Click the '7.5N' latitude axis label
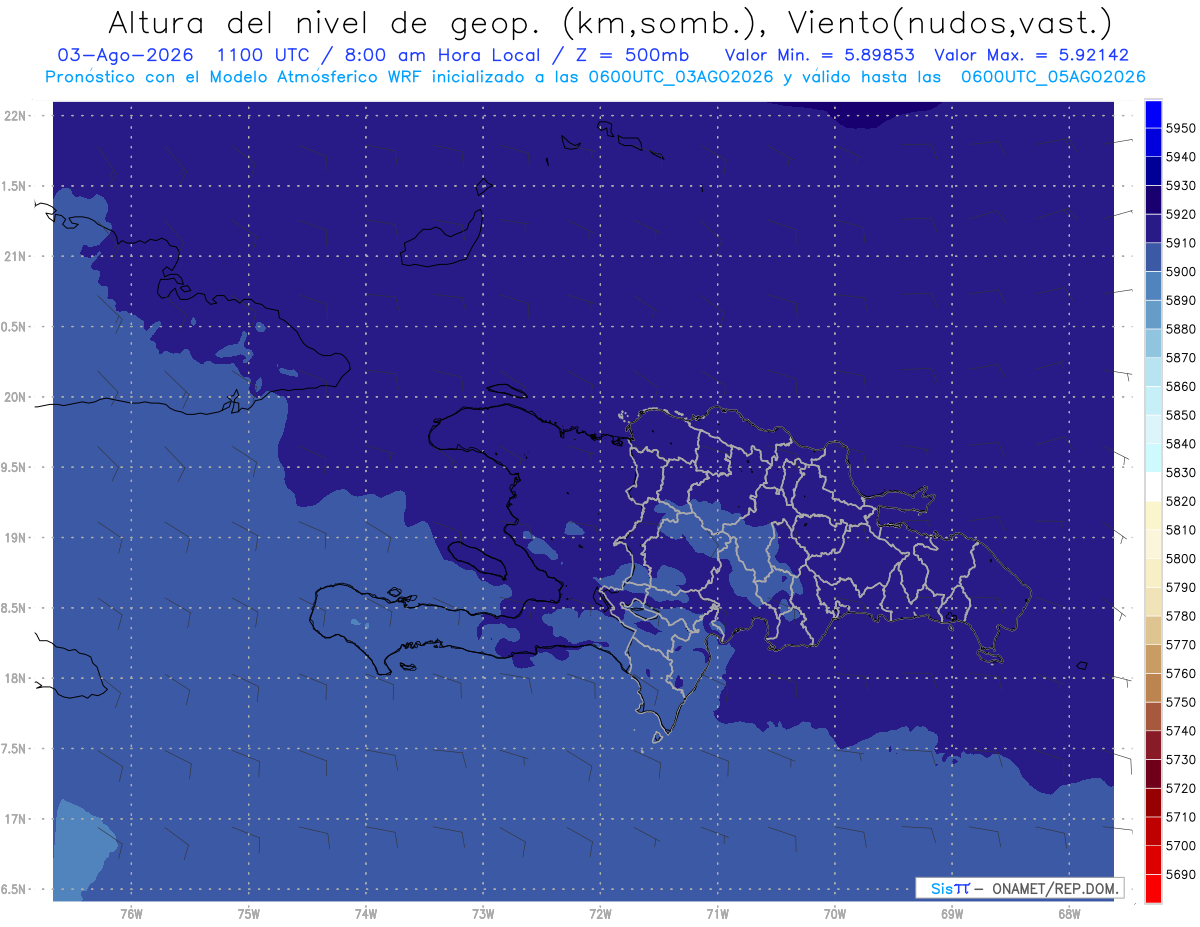This screenshot has height=927, width=1200. (15, 749)
